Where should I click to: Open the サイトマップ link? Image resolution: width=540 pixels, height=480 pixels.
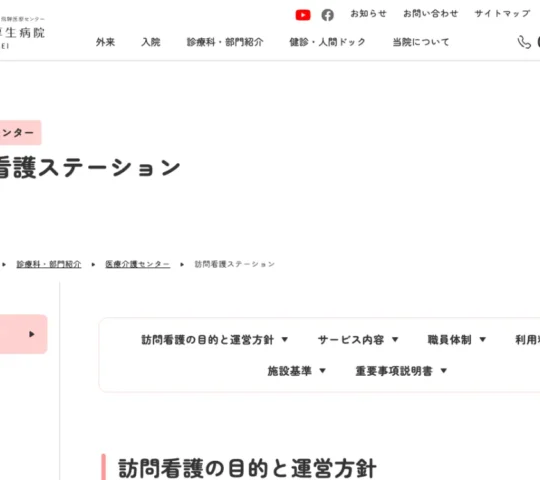(502, 14)
